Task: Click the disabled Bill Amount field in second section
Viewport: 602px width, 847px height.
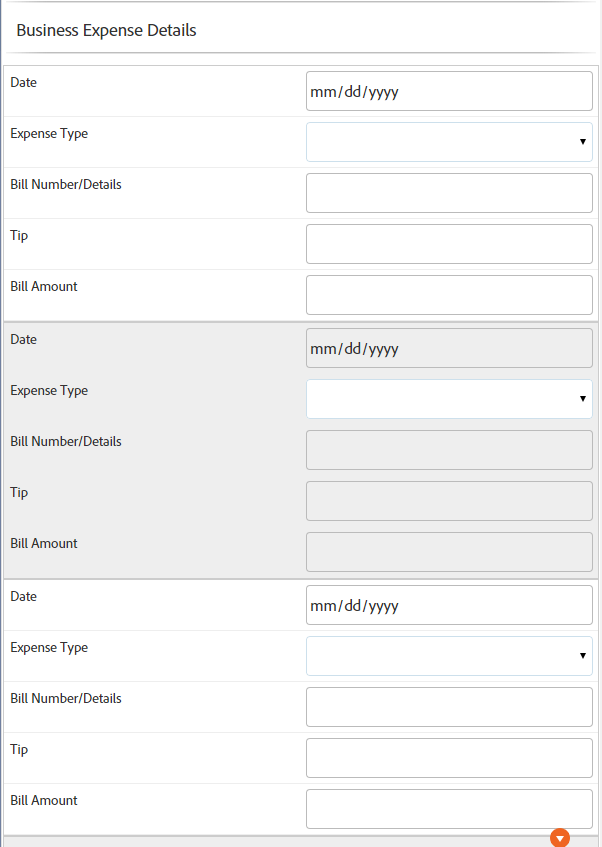Action: [448, 551]
